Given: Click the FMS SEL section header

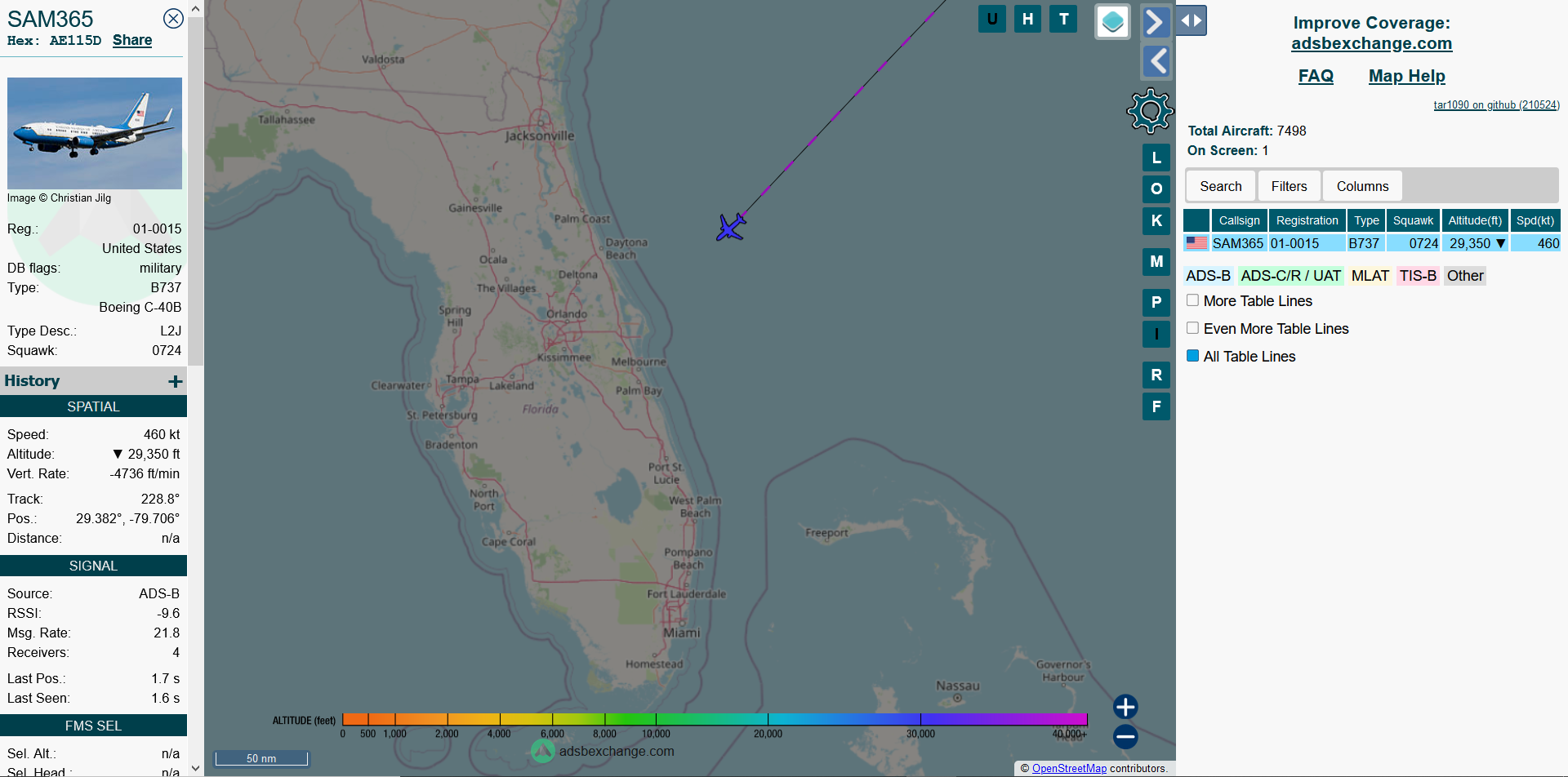Looking at the screenshot, I should pos(93,726).
